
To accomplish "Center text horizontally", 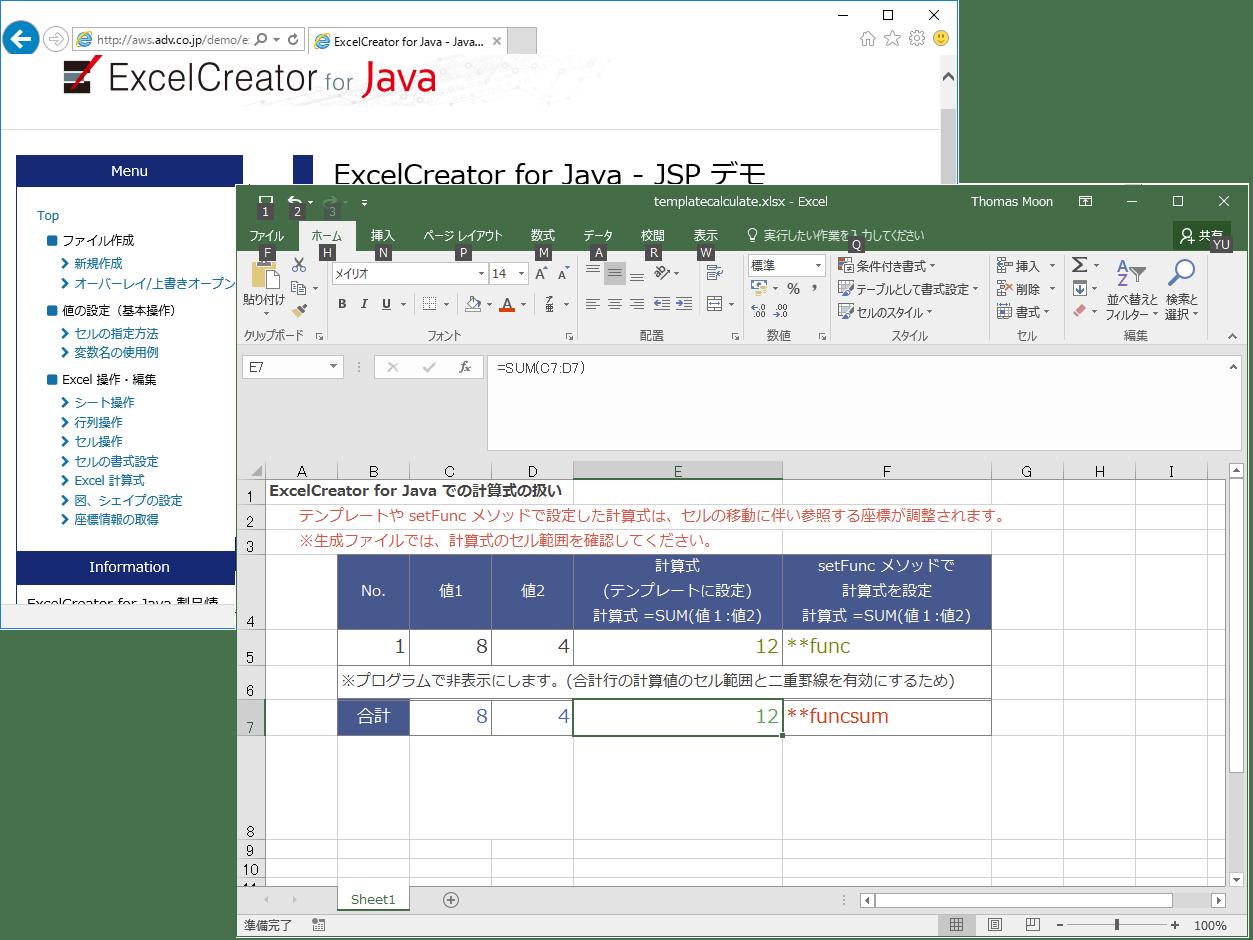I will tap(615, 304).
